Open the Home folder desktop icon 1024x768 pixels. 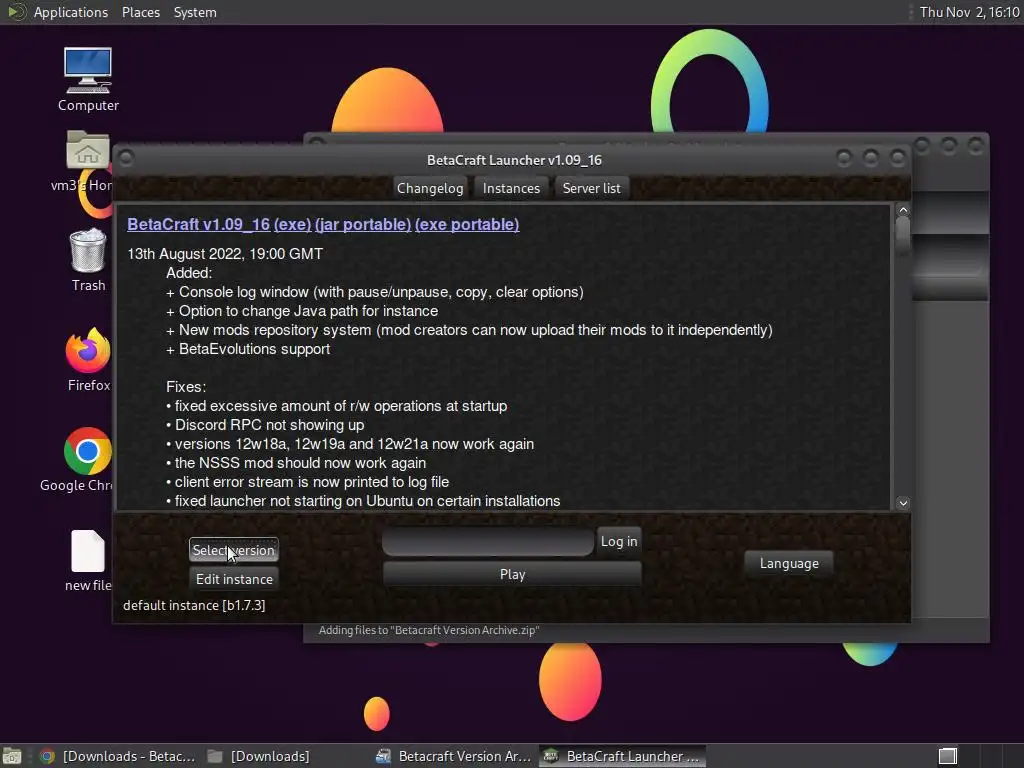tap(88, 161)
